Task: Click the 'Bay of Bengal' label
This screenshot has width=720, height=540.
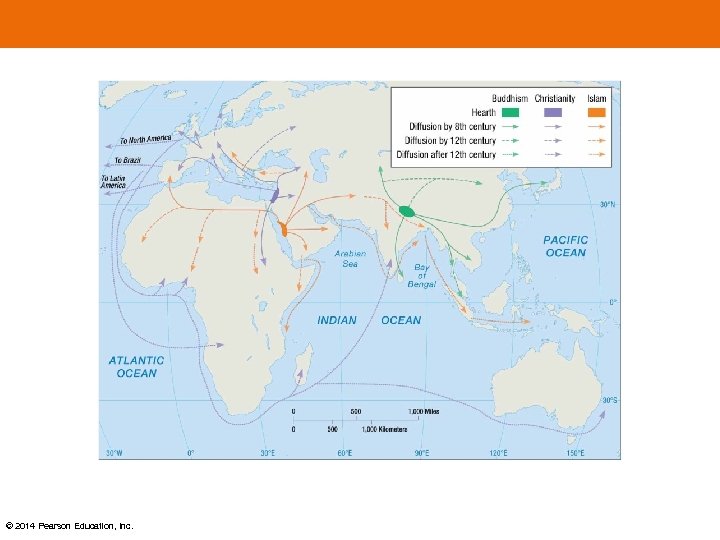Action: tap(422, 276)
